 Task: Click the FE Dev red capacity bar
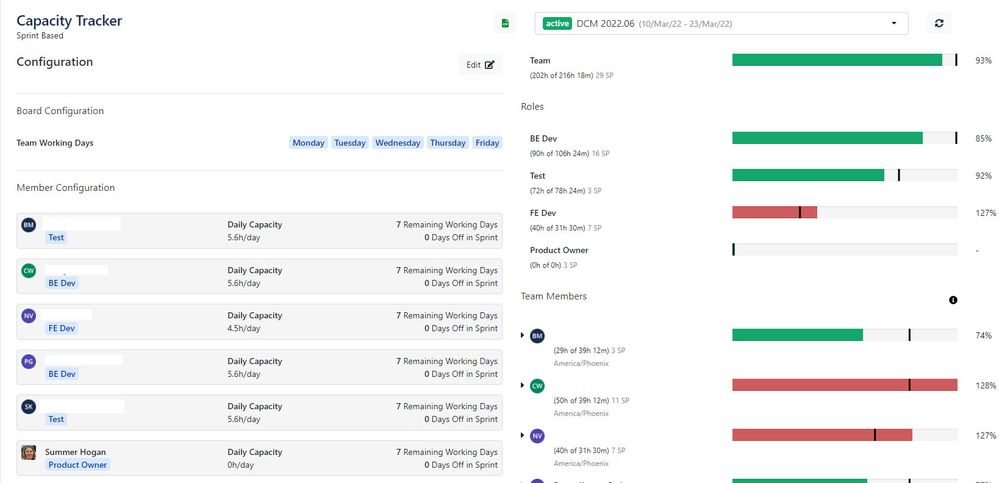(774, 212)
